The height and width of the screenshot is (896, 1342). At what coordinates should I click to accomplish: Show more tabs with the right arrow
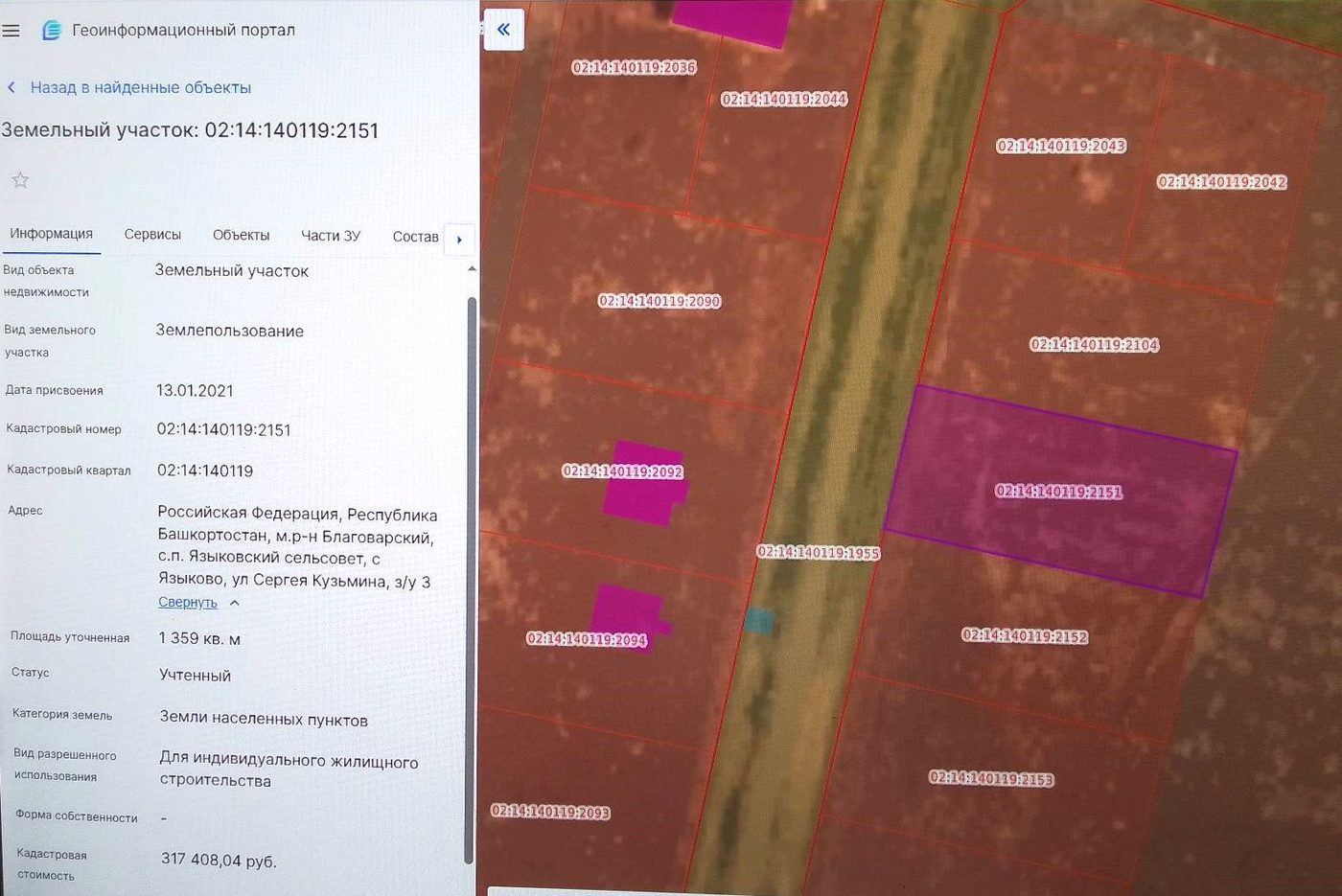[x=460, y=239]
